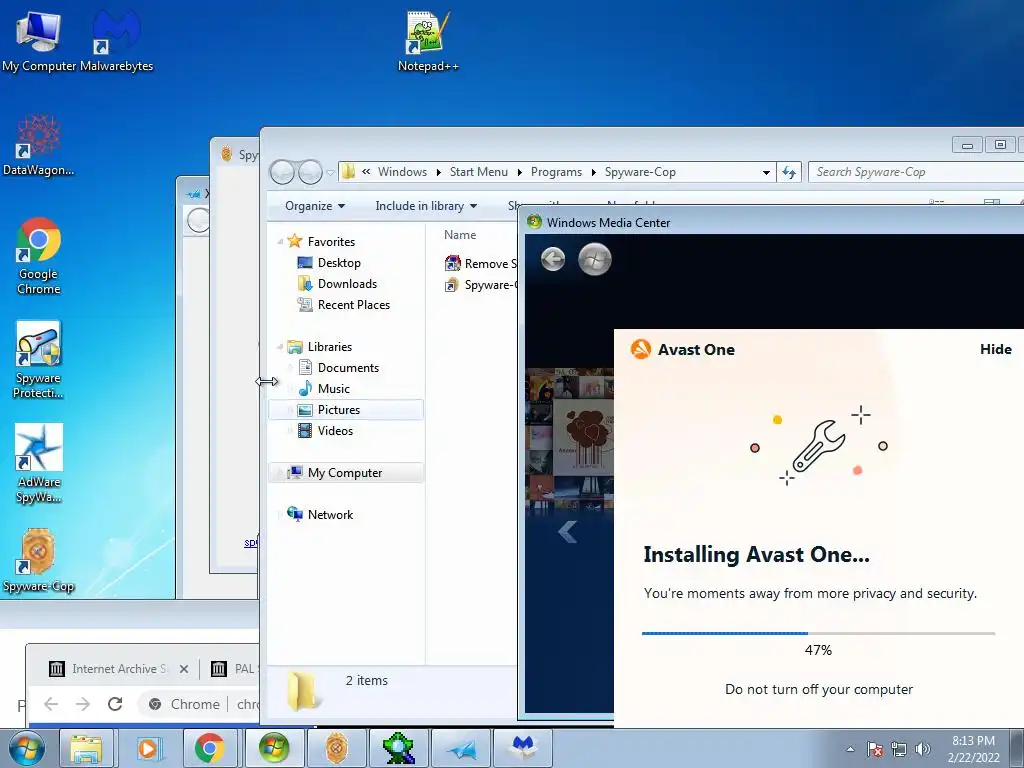Select Recent Places under Favorites
The width and height of the screenshot is (1024, 768).
(x=353, y=304)
